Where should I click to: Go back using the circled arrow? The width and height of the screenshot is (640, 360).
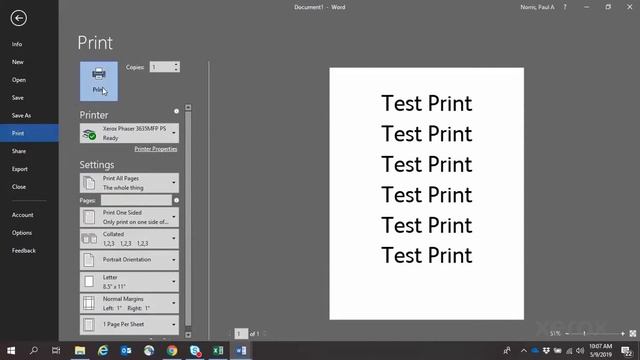[x=19, y=18]
